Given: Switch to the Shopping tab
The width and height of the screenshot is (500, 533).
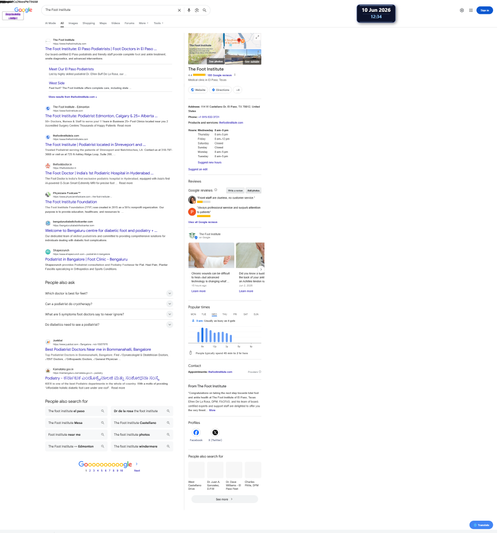Looking at the screenshot, I should coord(89,23).
